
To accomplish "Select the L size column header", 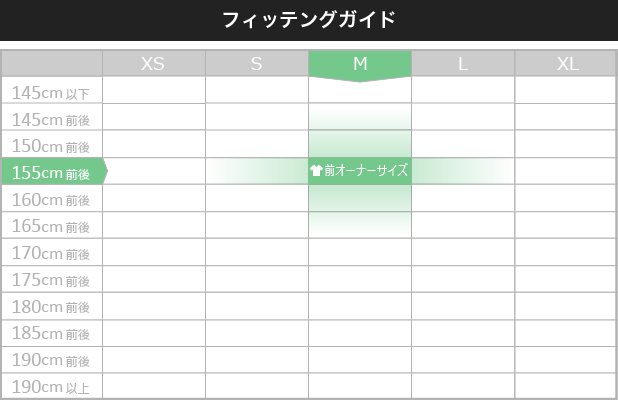I will [463, 63].
